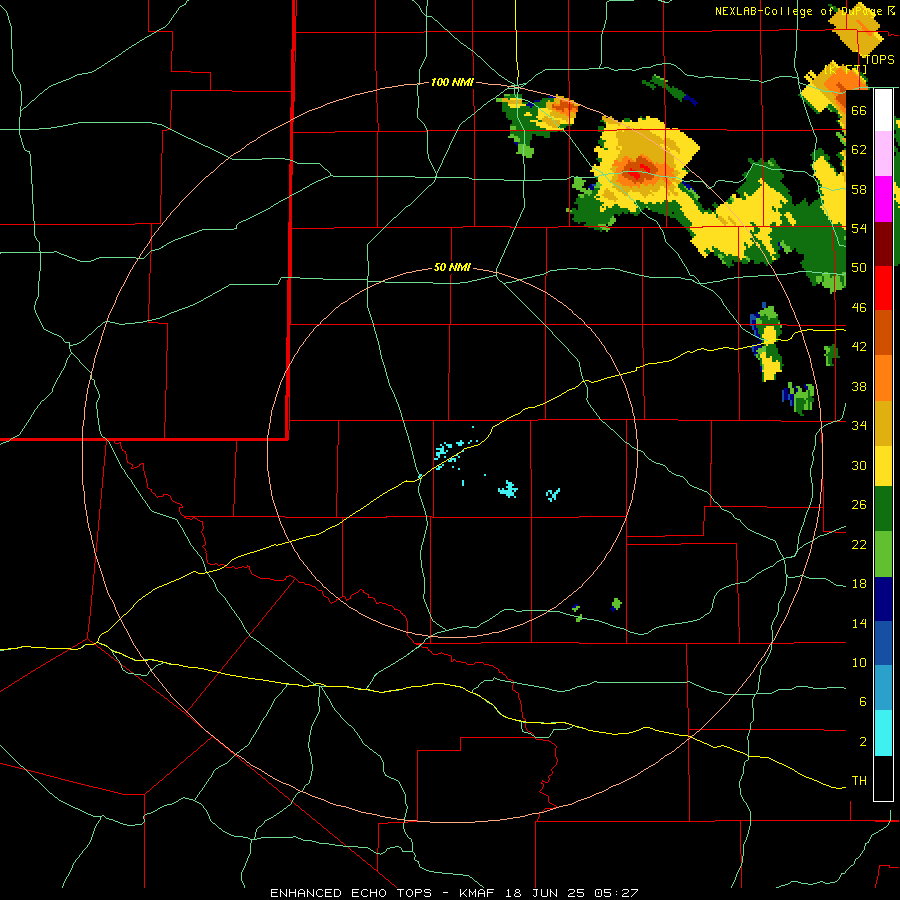This screenshot has height=900, width=900.
Task: Click the legend value '22'
Action: point(859,544)
